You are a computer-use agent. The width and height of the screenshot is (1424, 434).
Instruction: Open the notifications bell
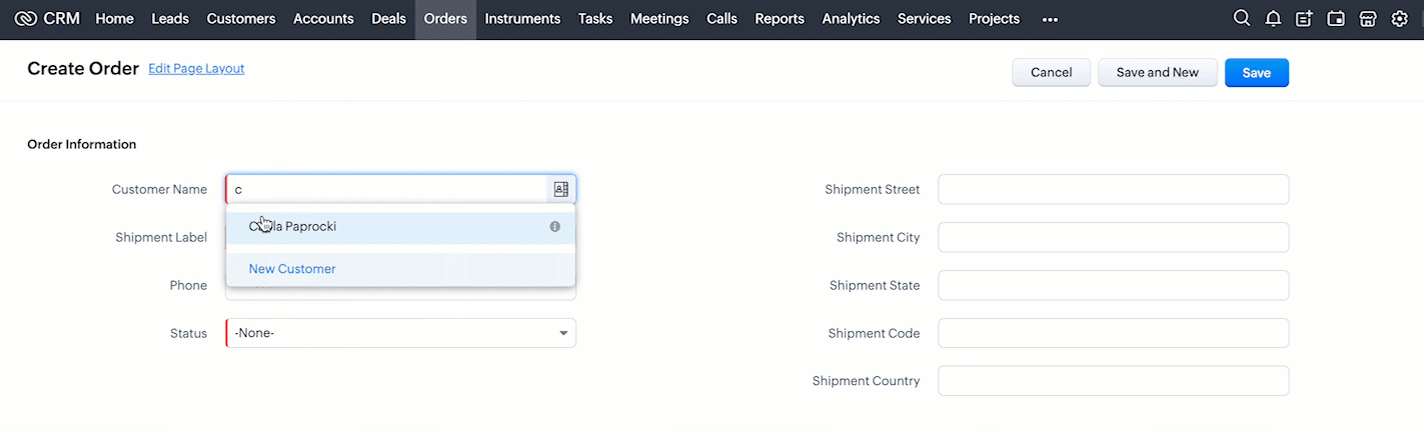[1273, 19]
